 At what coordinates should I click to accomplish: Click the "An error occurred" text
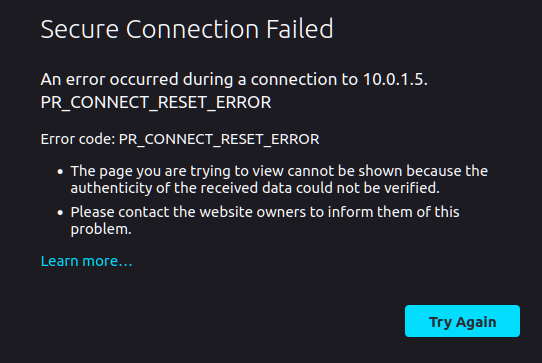pos(110,79)
